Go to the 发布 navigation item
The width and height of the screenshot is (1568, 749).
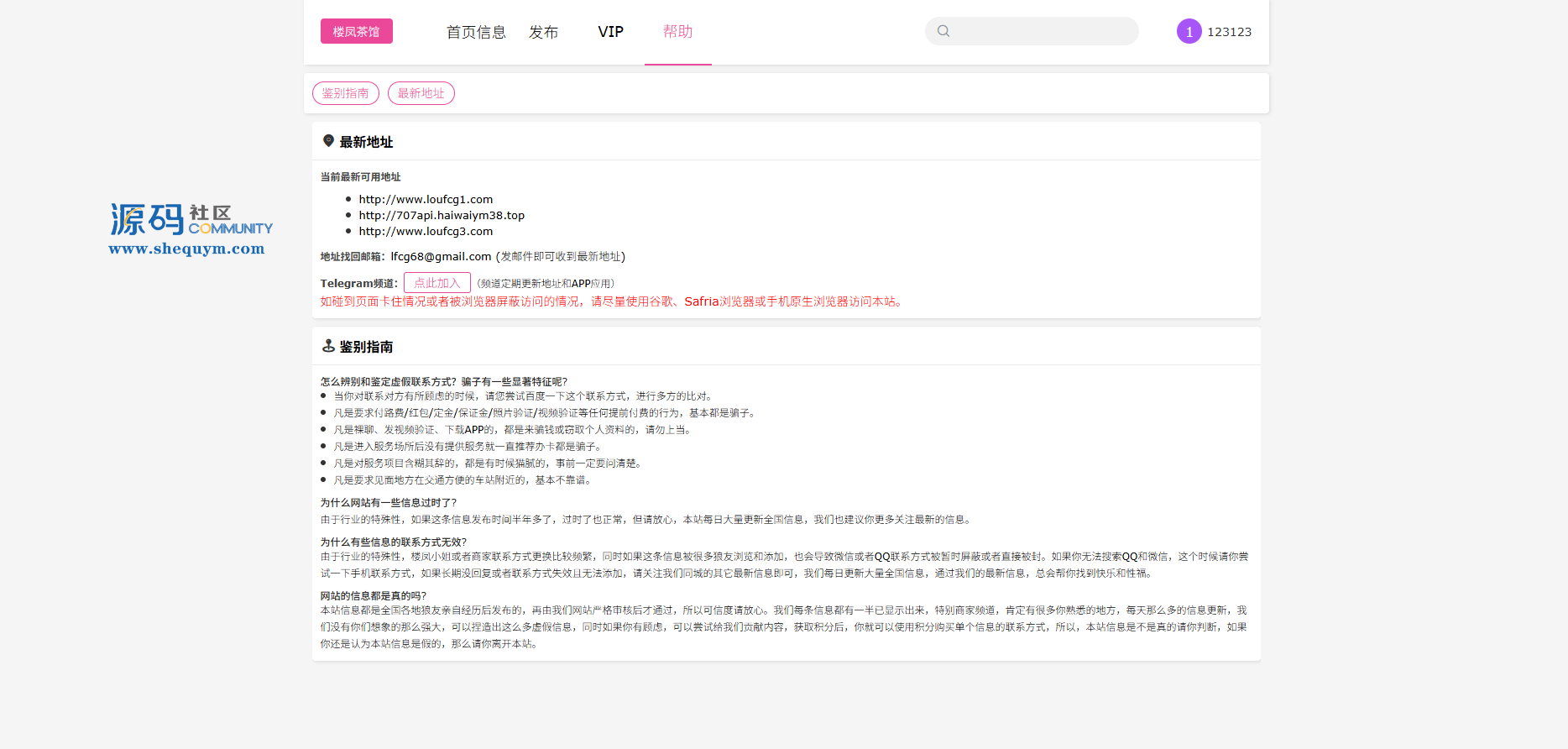543,32
